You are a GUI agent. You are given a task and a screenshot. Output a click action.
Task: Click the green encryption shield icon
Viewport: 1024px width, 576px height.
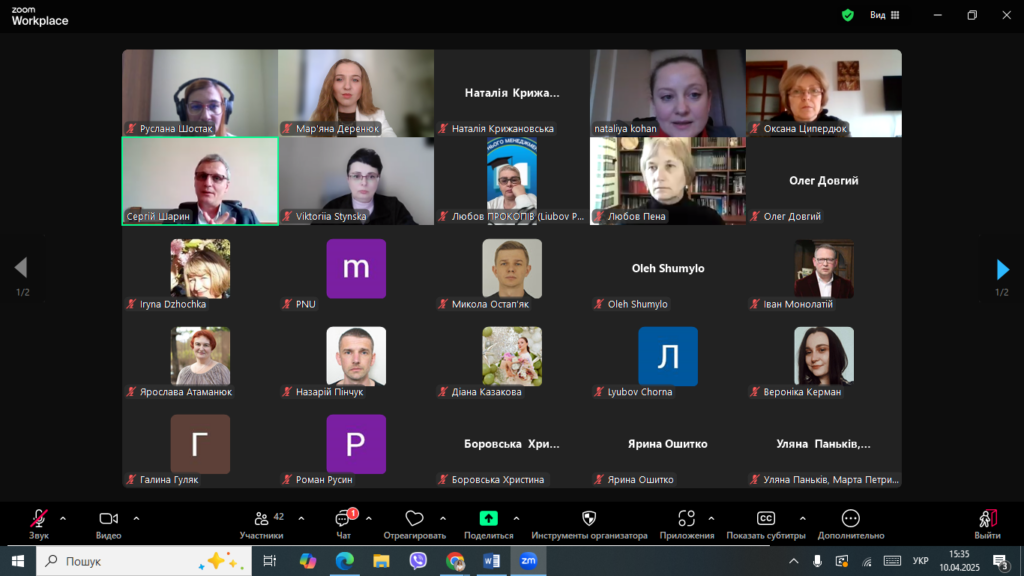point(848,15)
